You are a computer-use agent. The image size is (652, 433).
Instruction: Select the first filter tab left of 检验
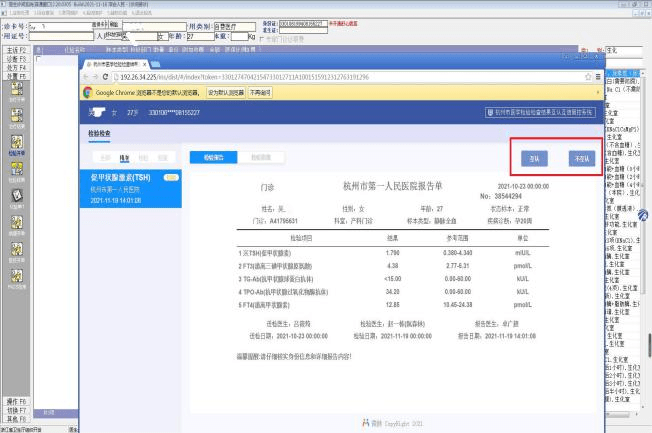tap(105, 158)
